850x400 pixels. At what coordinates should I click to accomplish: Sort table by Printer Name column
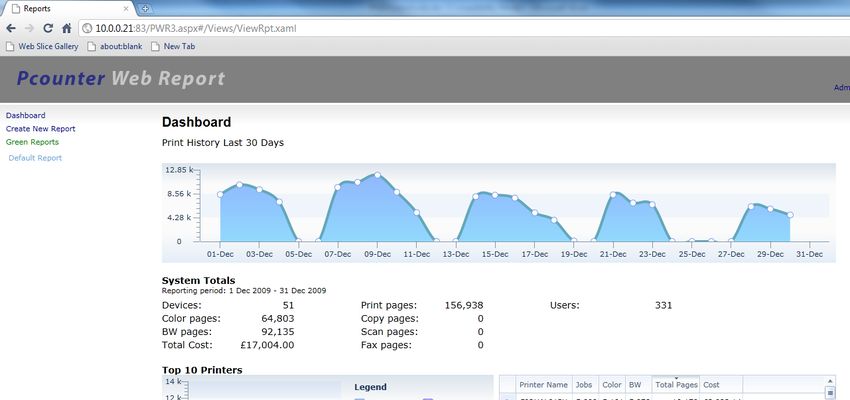click(x=543, y=385)
